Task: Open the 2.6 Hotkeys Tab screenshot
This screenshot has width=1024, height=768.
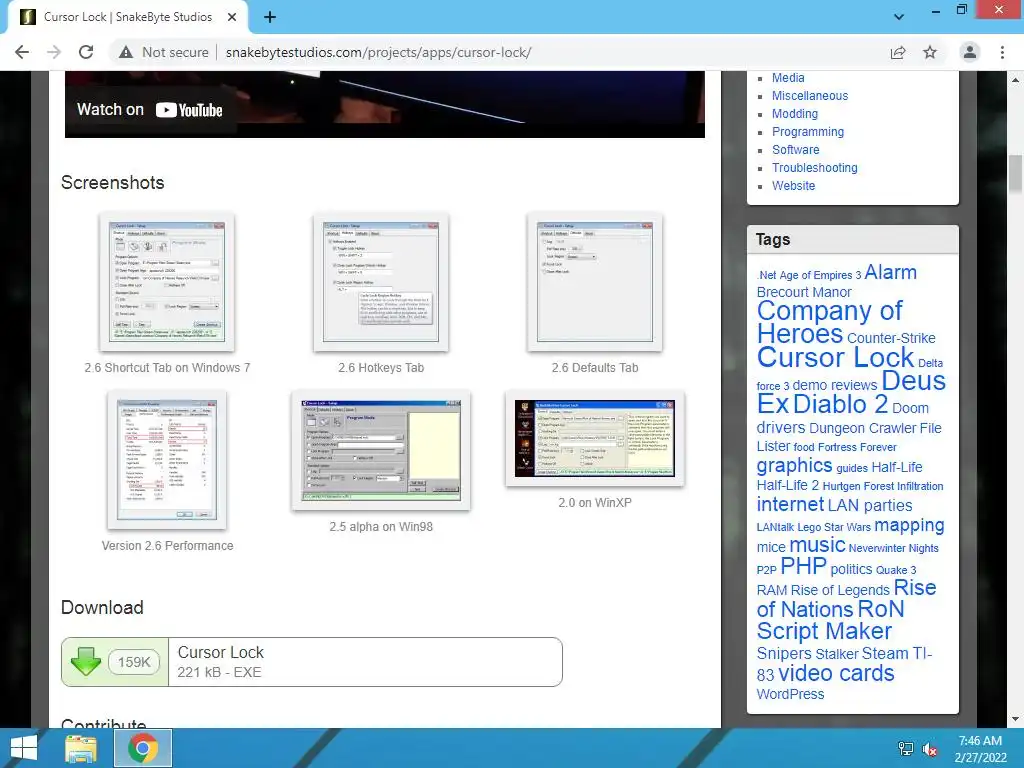Action: tap(381, 281)
